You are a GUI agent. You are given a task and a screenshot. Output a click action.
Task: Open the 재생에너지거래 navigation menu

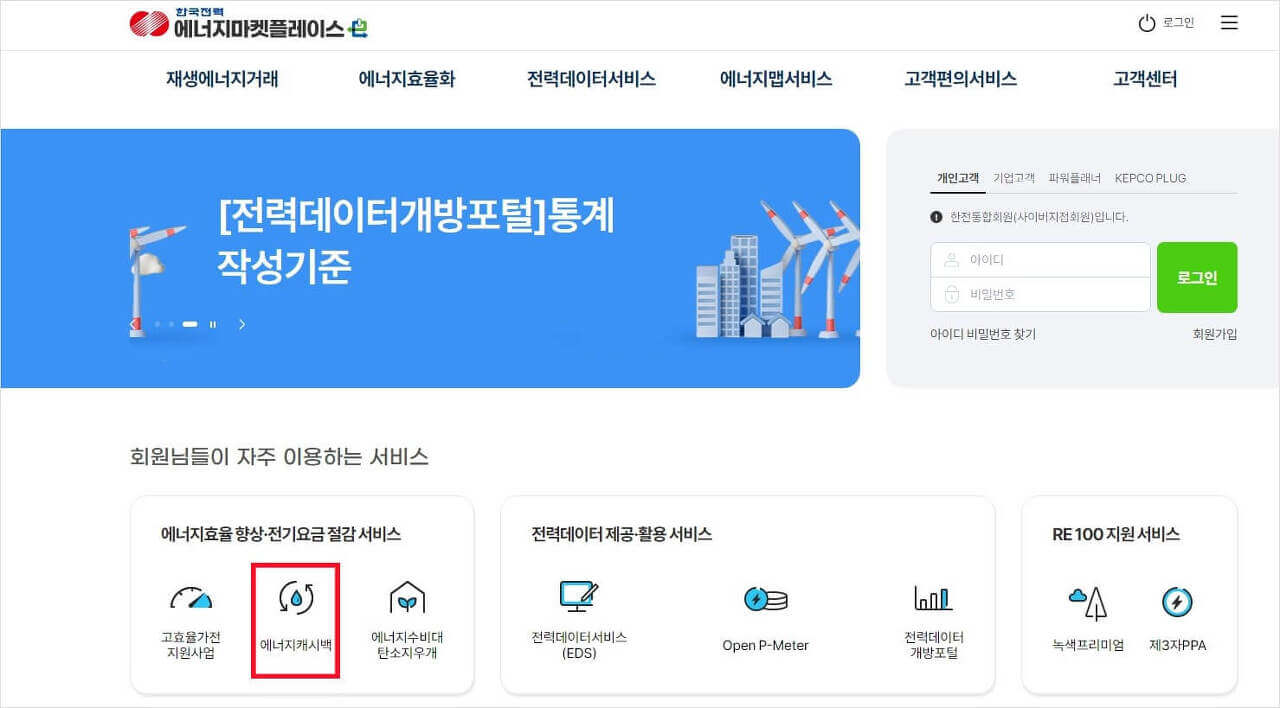coord(224,78)
